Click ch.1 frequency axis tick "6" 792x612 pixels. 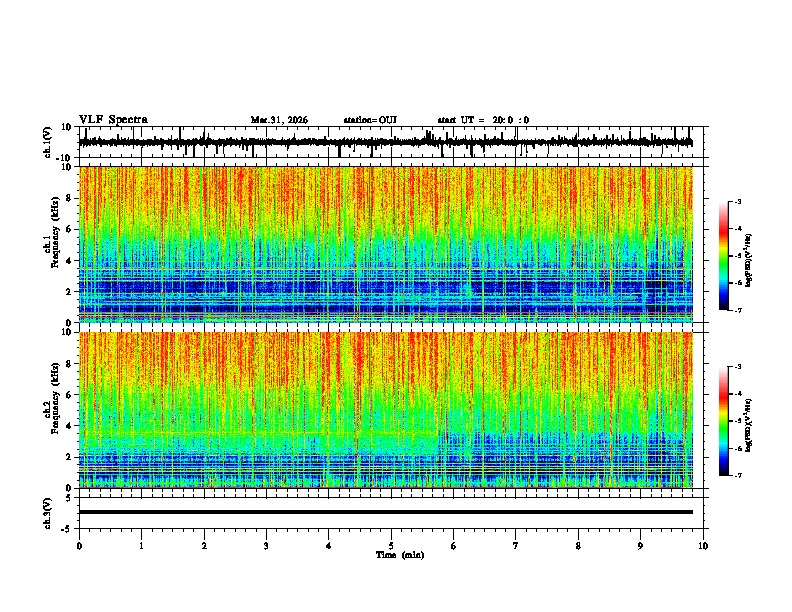(70, 229)
